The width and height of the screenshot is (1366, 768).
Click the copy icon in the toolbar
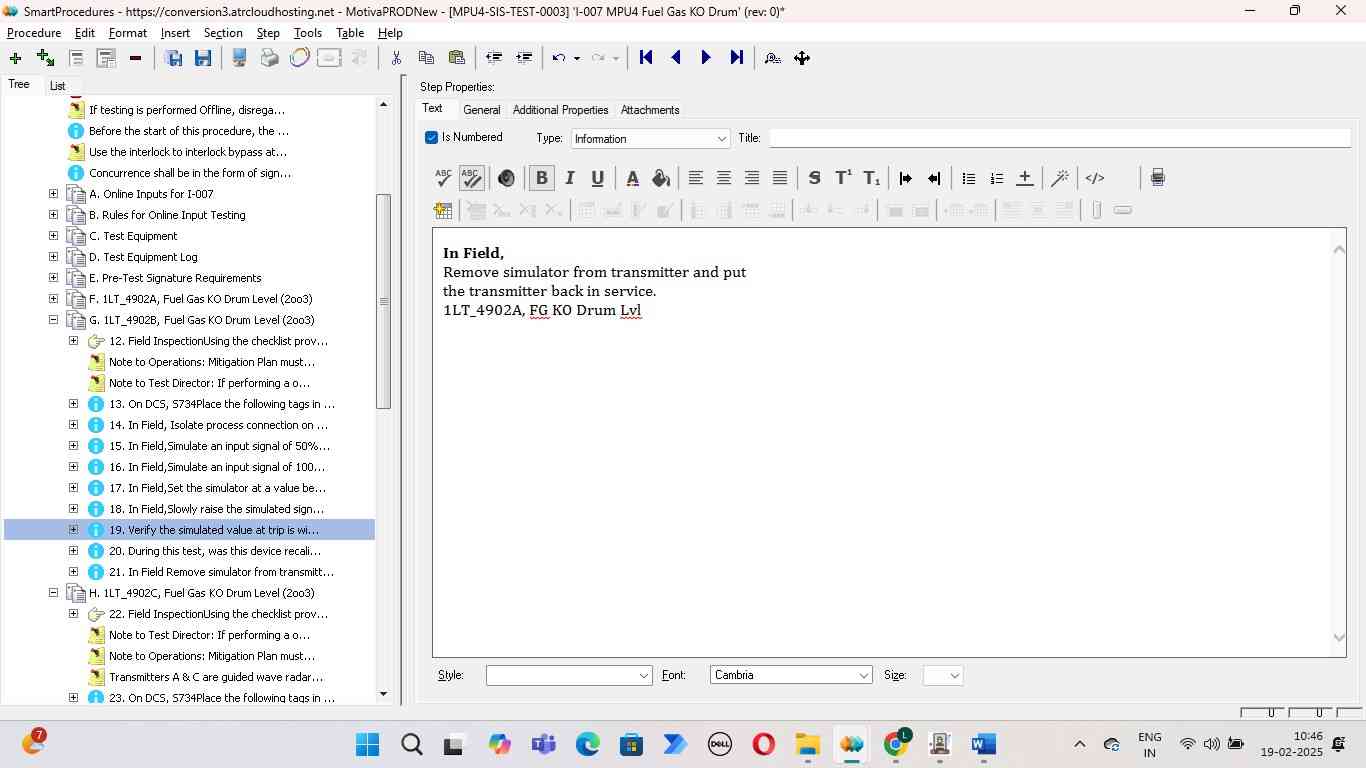click(x=426, y=58)
